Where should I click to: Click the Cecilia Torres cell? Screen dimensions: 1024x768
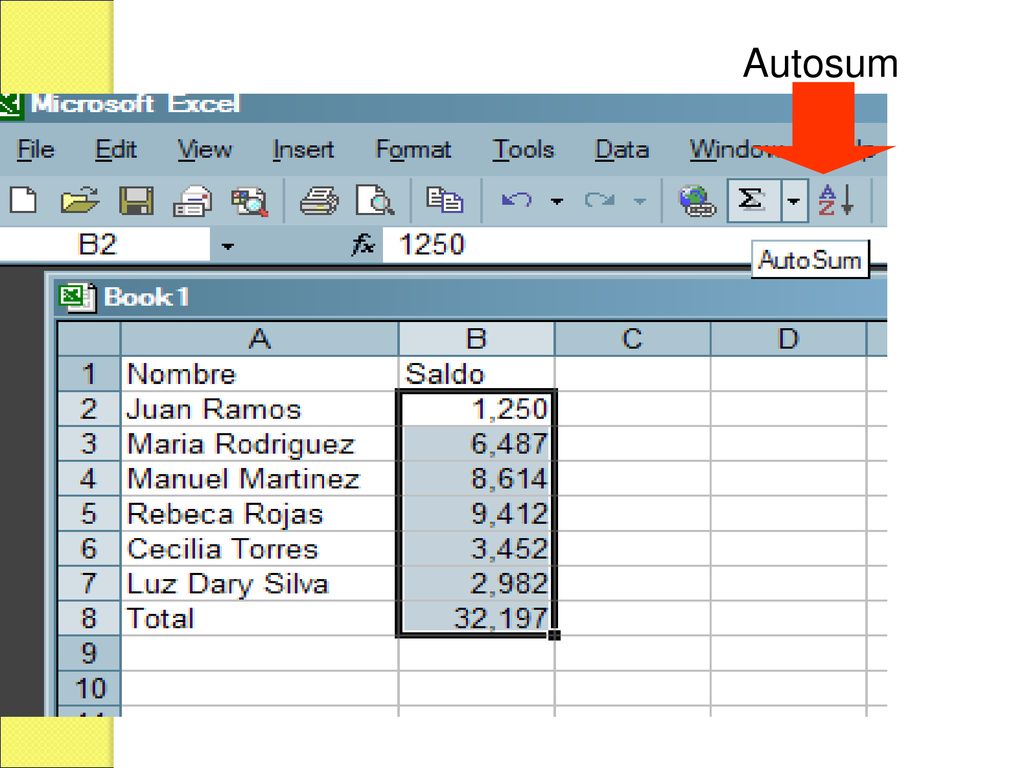coord(260,549)
